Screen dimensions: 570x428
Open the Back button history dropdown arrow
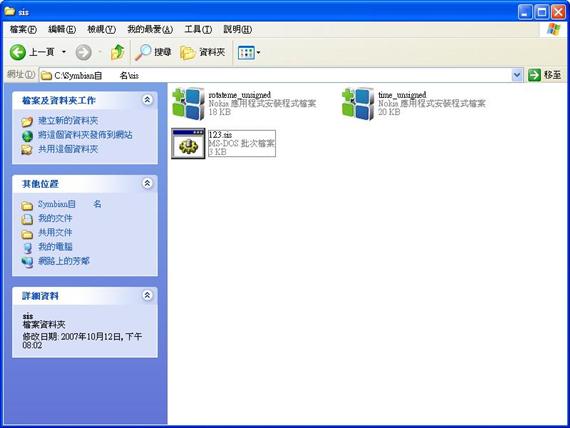point(64,52)
